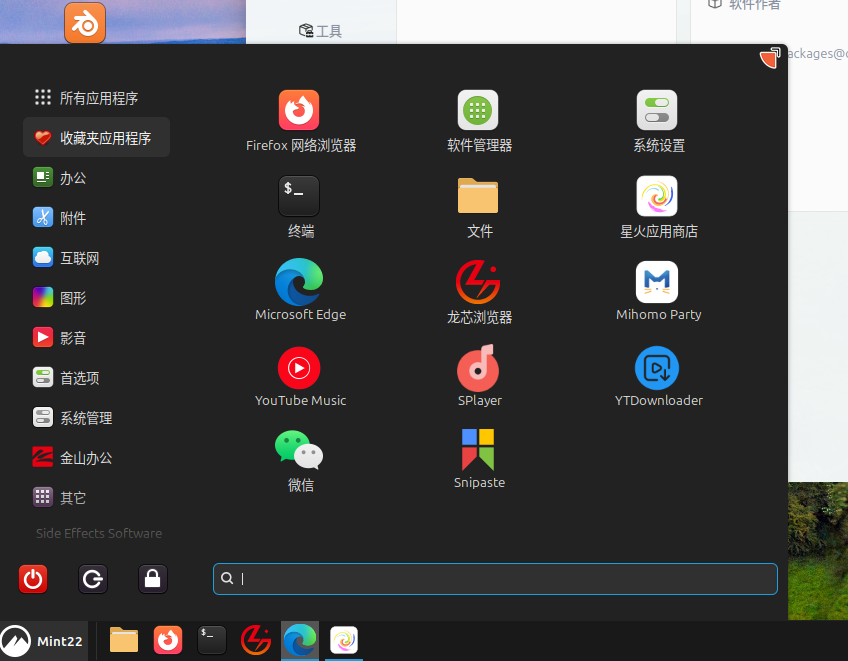Image resolution: width=848 pixels, height=661 pixels.
Task: Open the 附件 category
Action: pos(96,217)
